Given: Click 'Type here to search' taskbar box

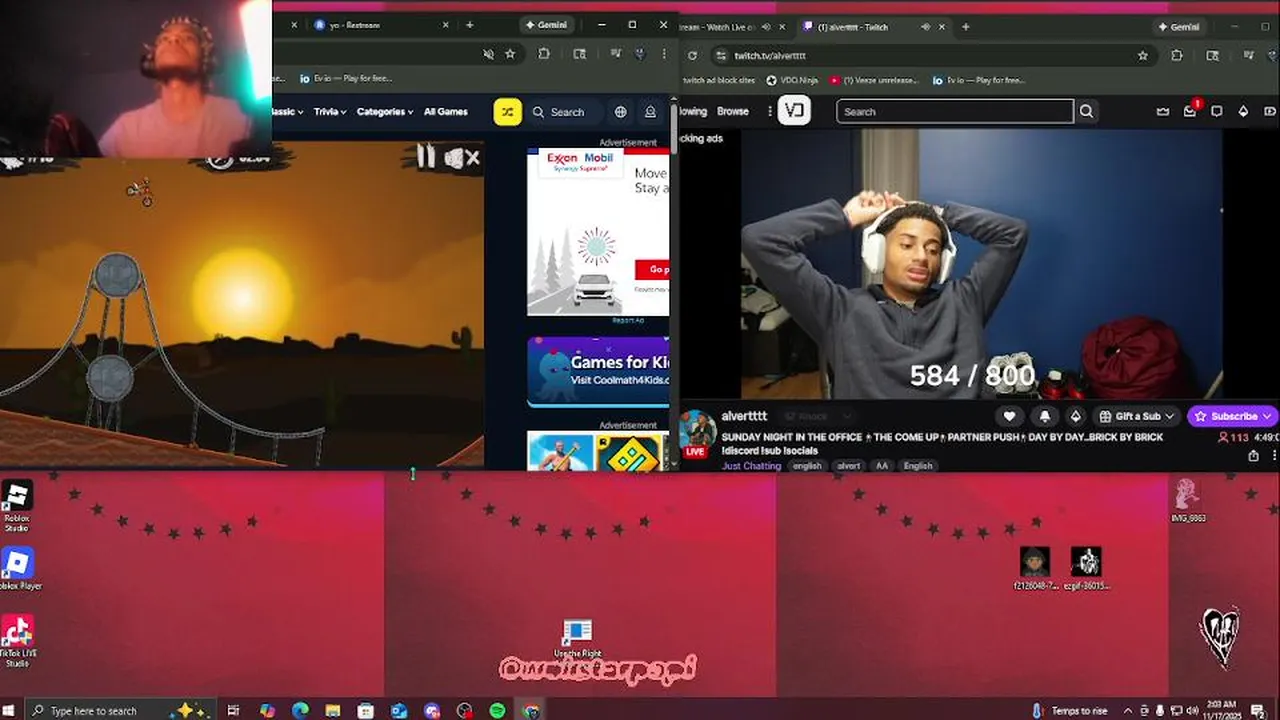Looking at the screenshot, I should tap(120, 711).
